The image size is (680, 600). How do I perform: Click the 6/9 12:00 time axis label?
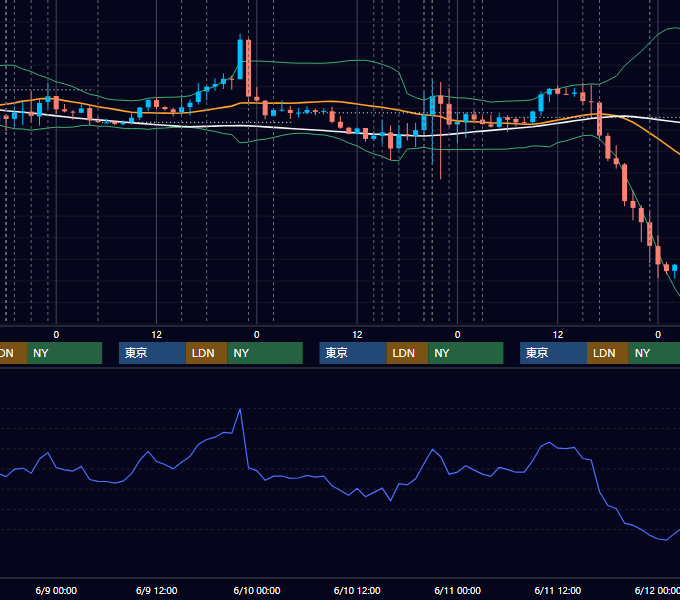(157, 590)
